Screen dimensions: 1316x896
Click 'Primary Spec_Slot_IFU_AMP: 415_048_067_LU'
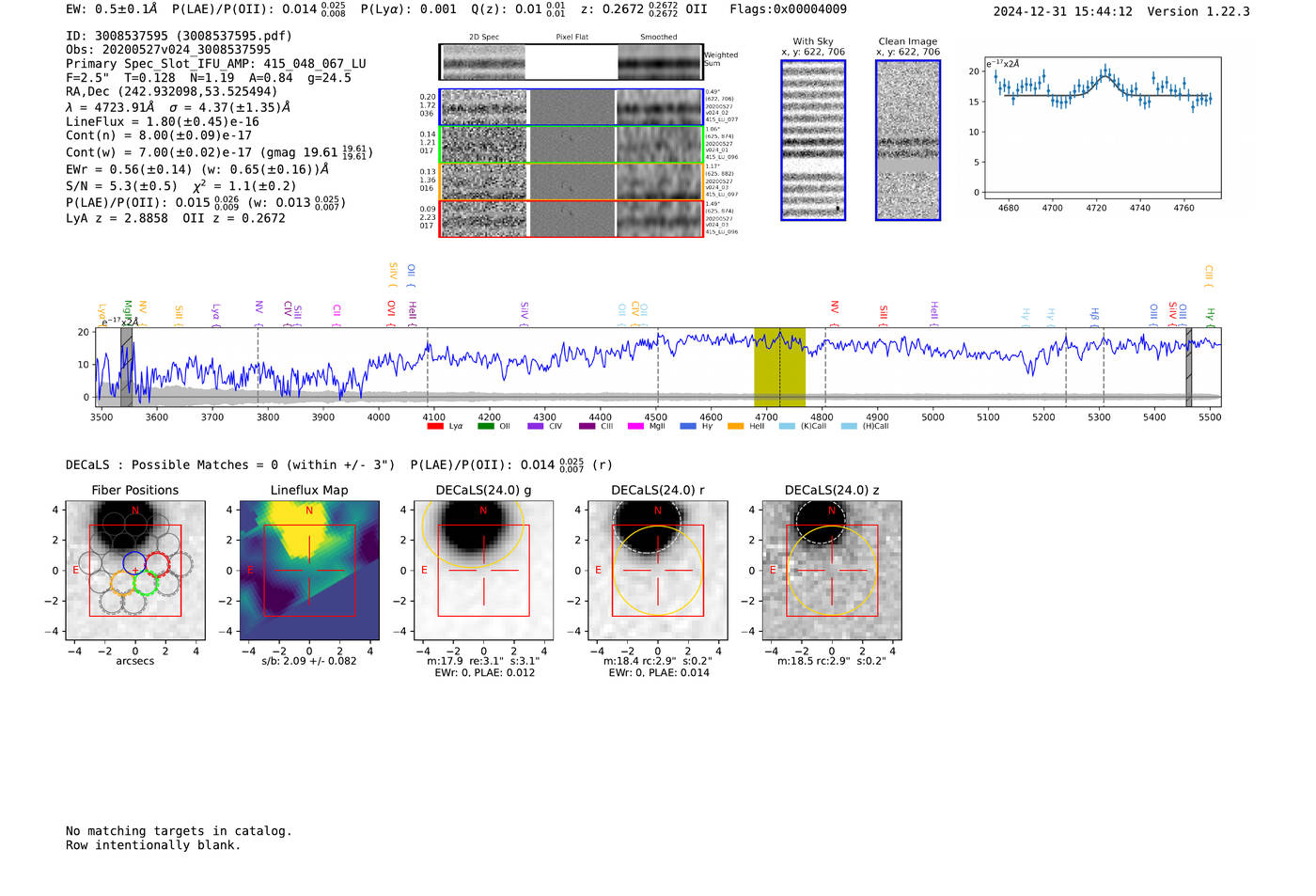point(216,64)
